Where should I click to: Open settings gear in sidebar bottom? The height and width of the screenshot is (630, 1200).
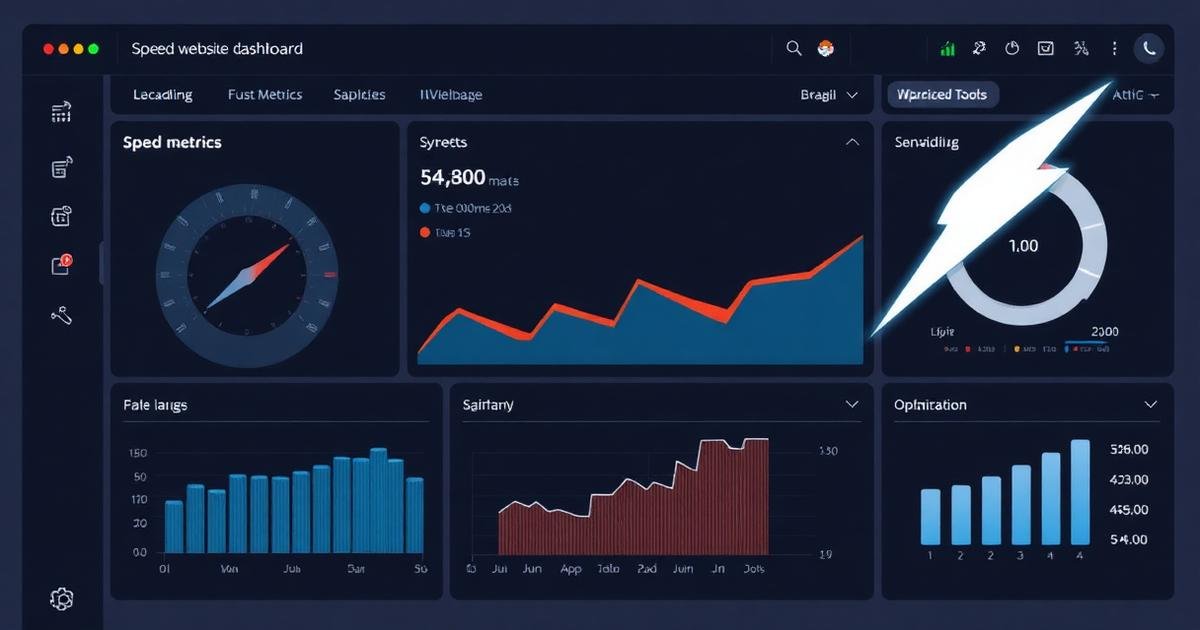tap(62, 599)
